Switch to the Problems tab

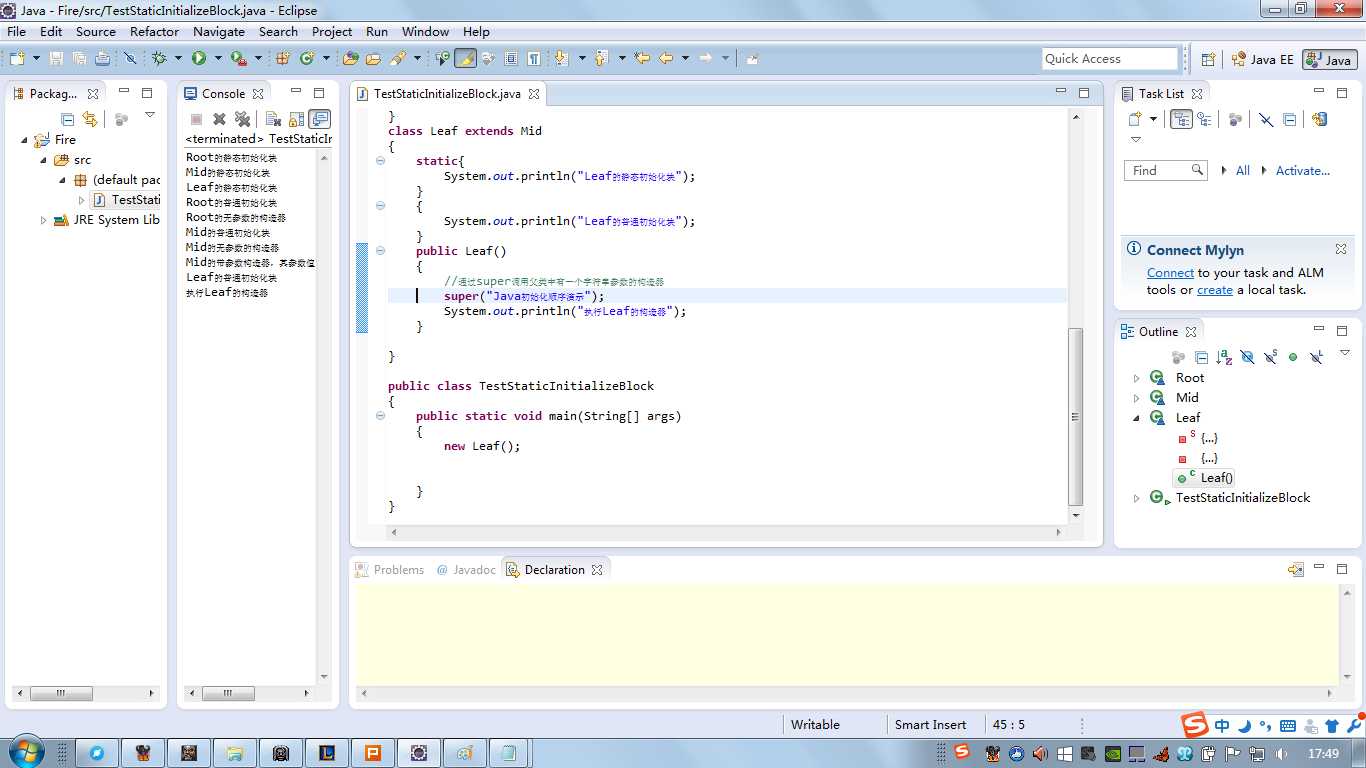click(389, 569)
